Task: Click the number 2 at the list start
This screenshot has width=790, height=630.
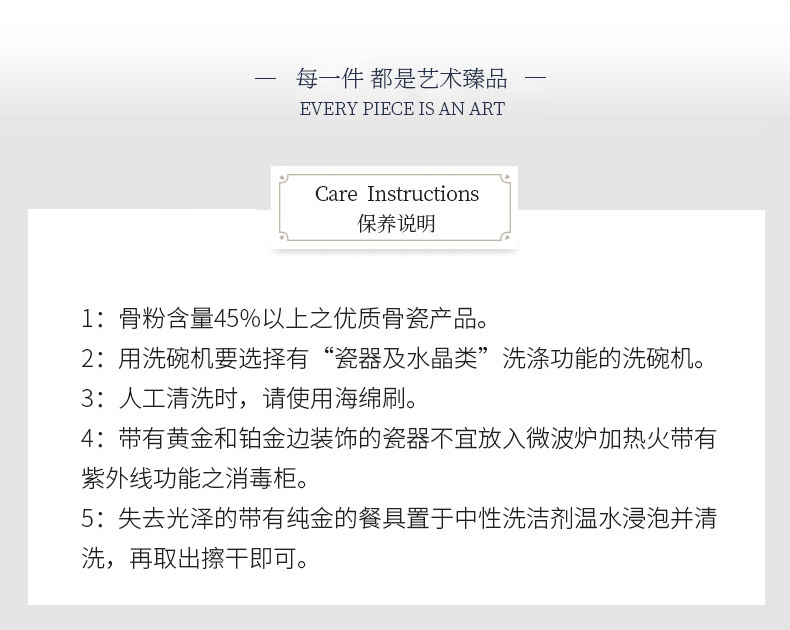Action: click(88, 359)
